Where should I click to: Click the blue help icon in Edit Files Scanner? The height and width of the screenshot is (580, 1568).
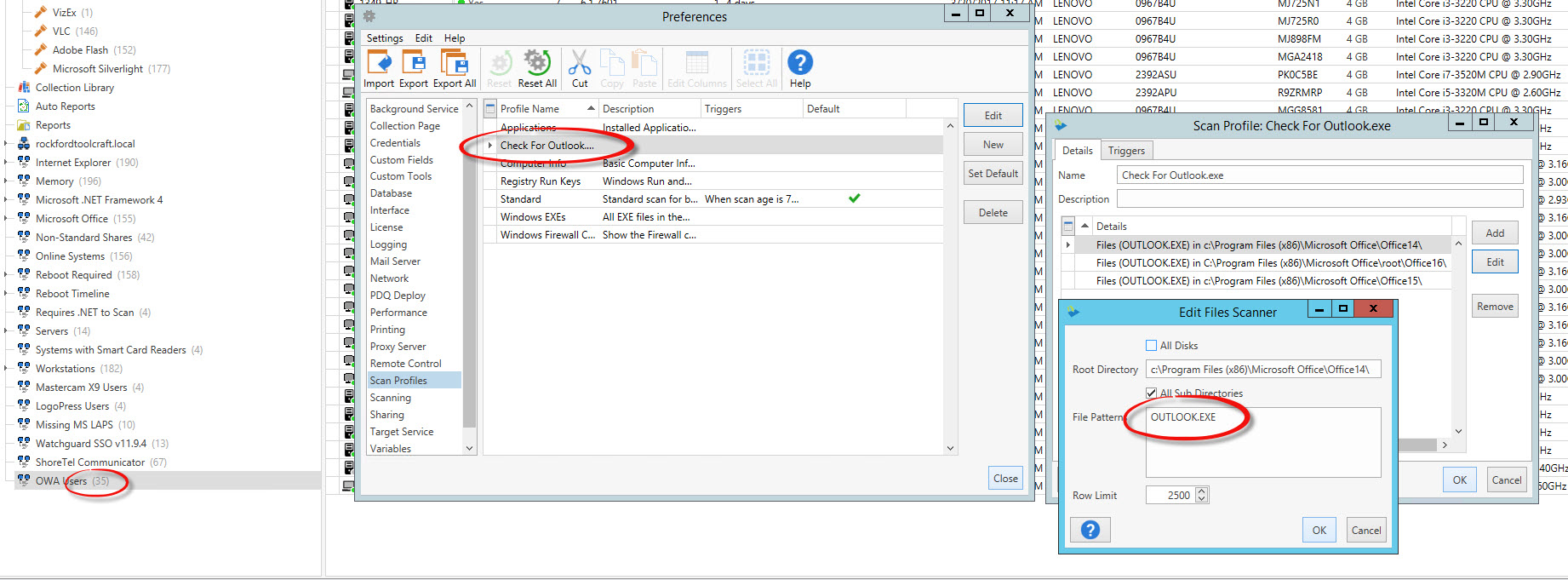[1090, 530]
